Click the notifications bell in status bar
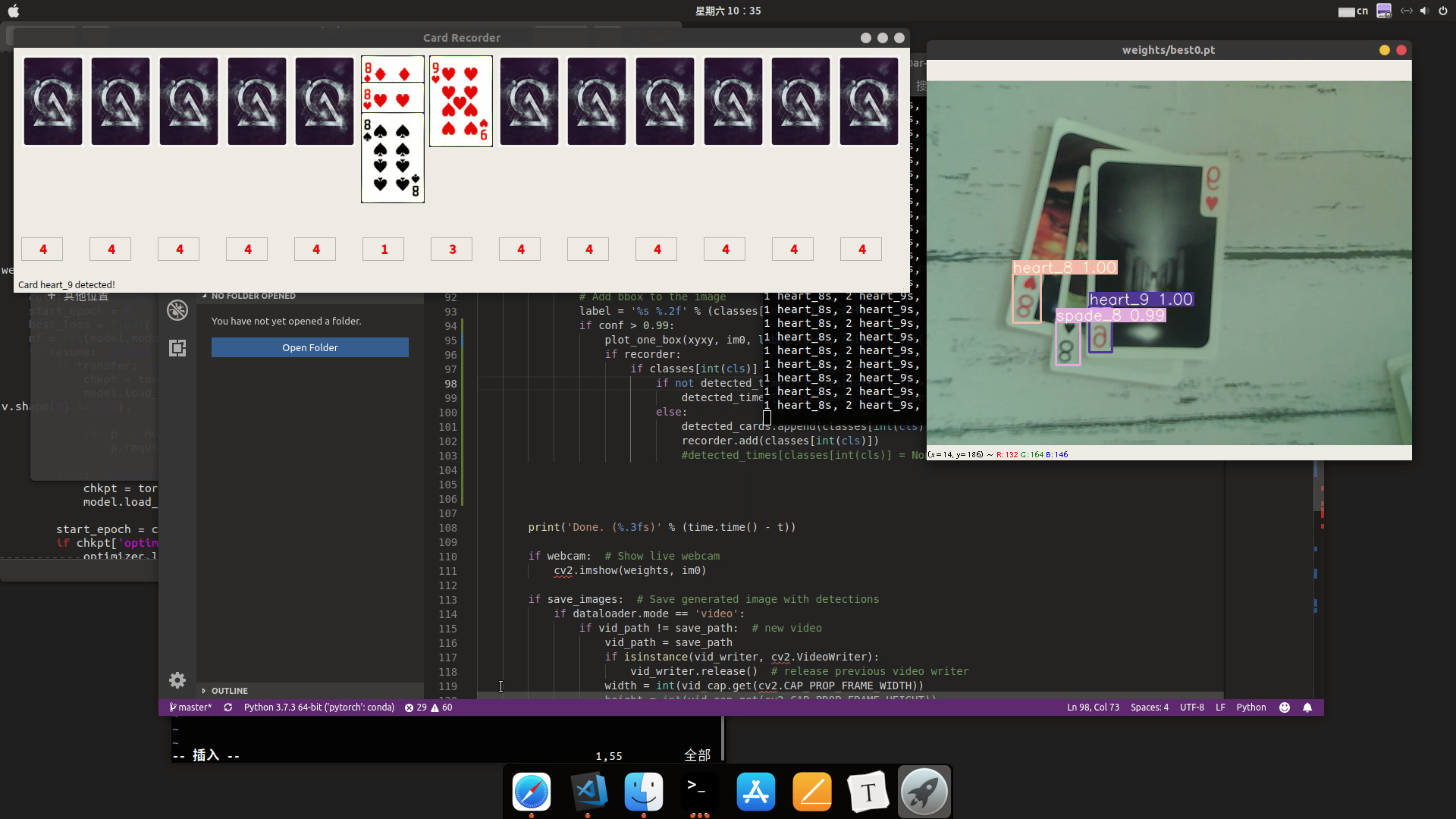This screenshot has height=819, width=1456. (1307, 708)
